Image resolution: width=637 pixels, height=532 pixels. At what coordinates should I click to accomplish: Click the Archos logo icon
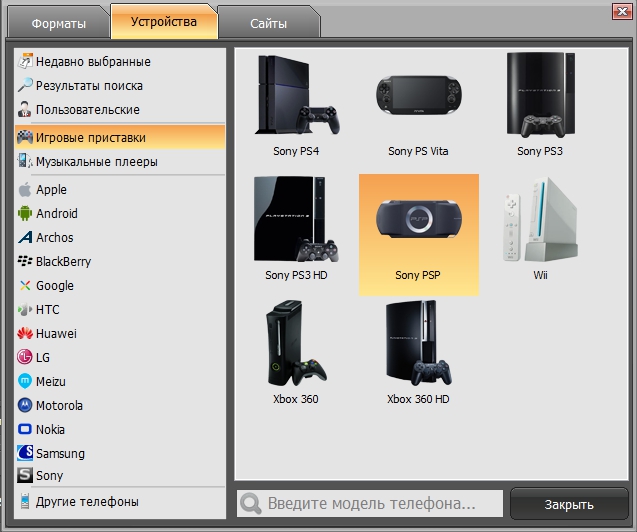coord(25,237)
